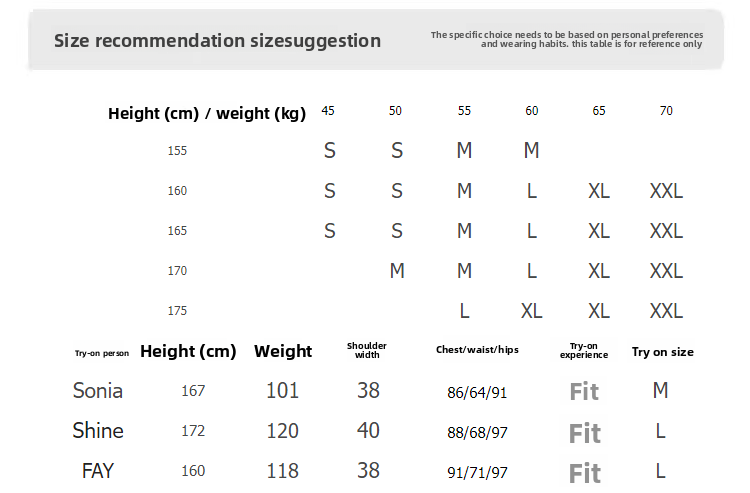Click the "Size recommendation sizesuggestion" title
The width and height of the screenshot is (750, 493).
(217, 41)
